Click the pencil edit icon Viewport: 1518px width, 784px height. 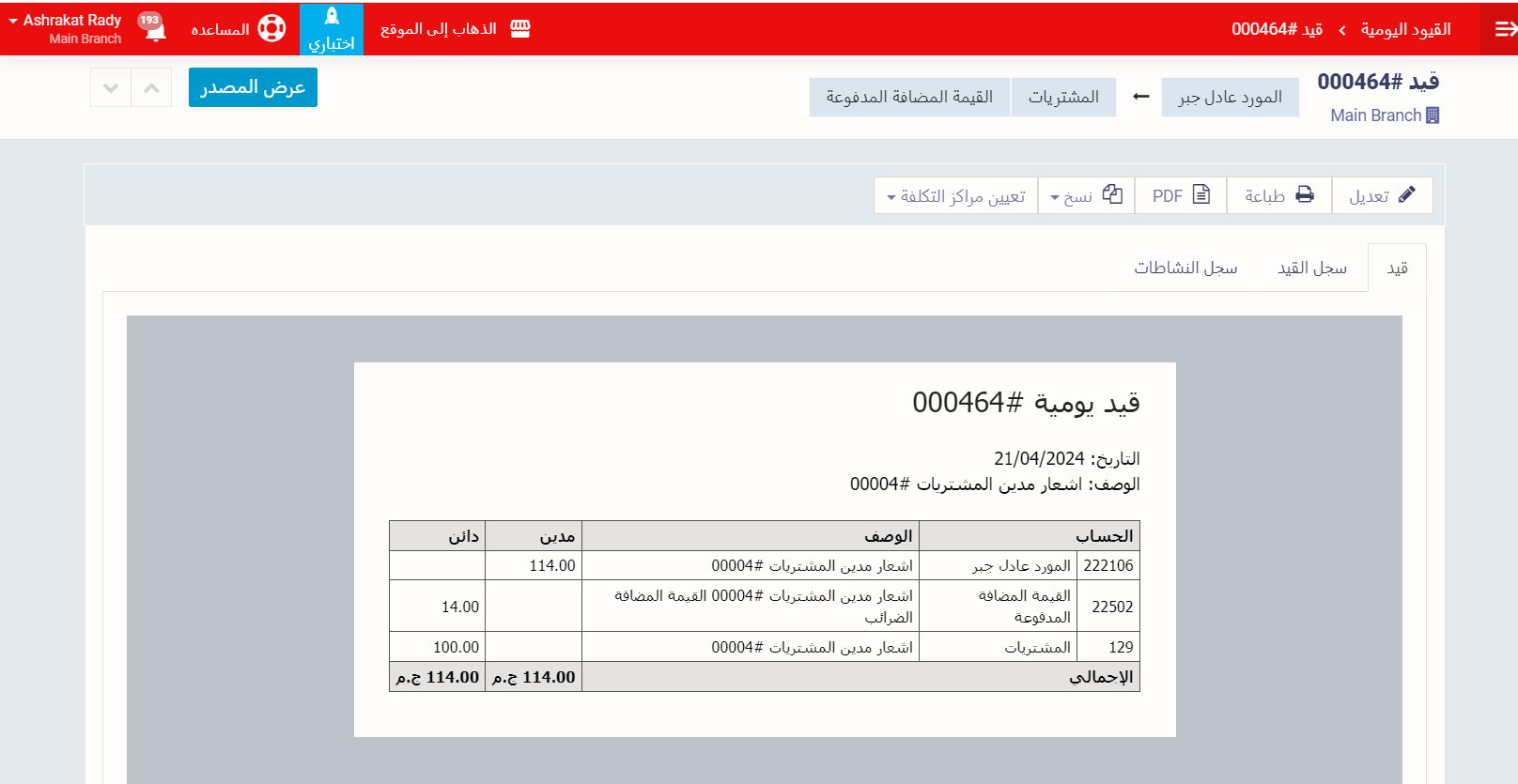click(x=1406, y=194)
